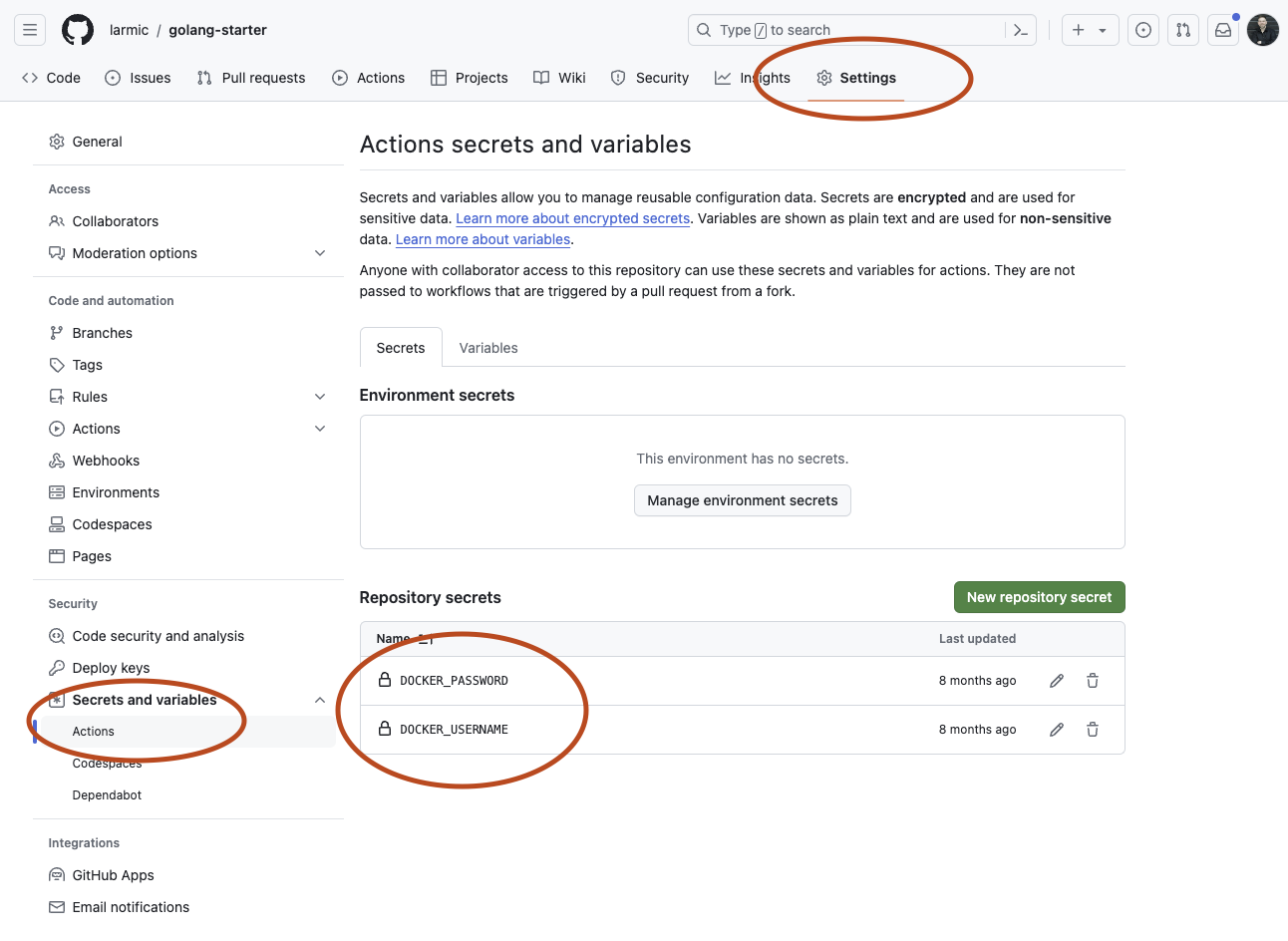The height and width of the screenshot is (941, 1288).
Task: Open the user profile avatar
Action: 1263,30
